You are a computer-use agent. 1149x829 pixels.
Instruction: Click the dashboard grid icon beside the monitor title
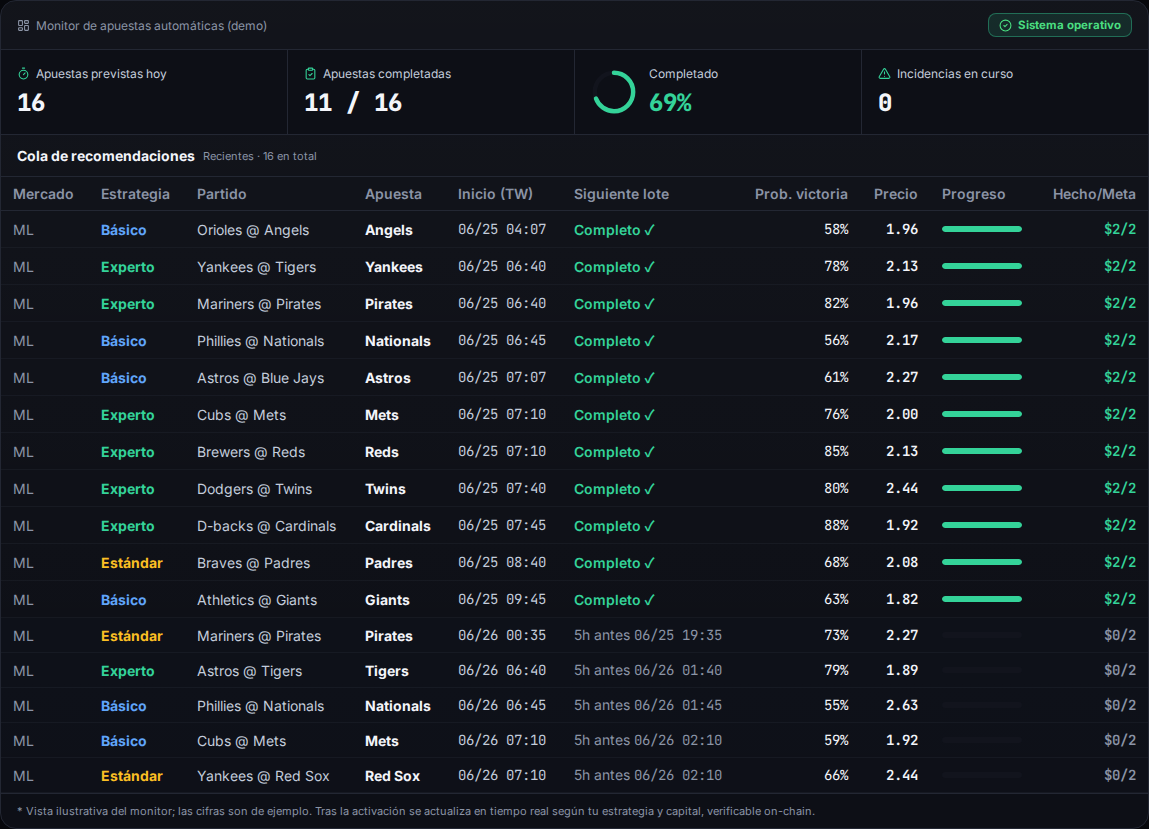tap(23, 26)
